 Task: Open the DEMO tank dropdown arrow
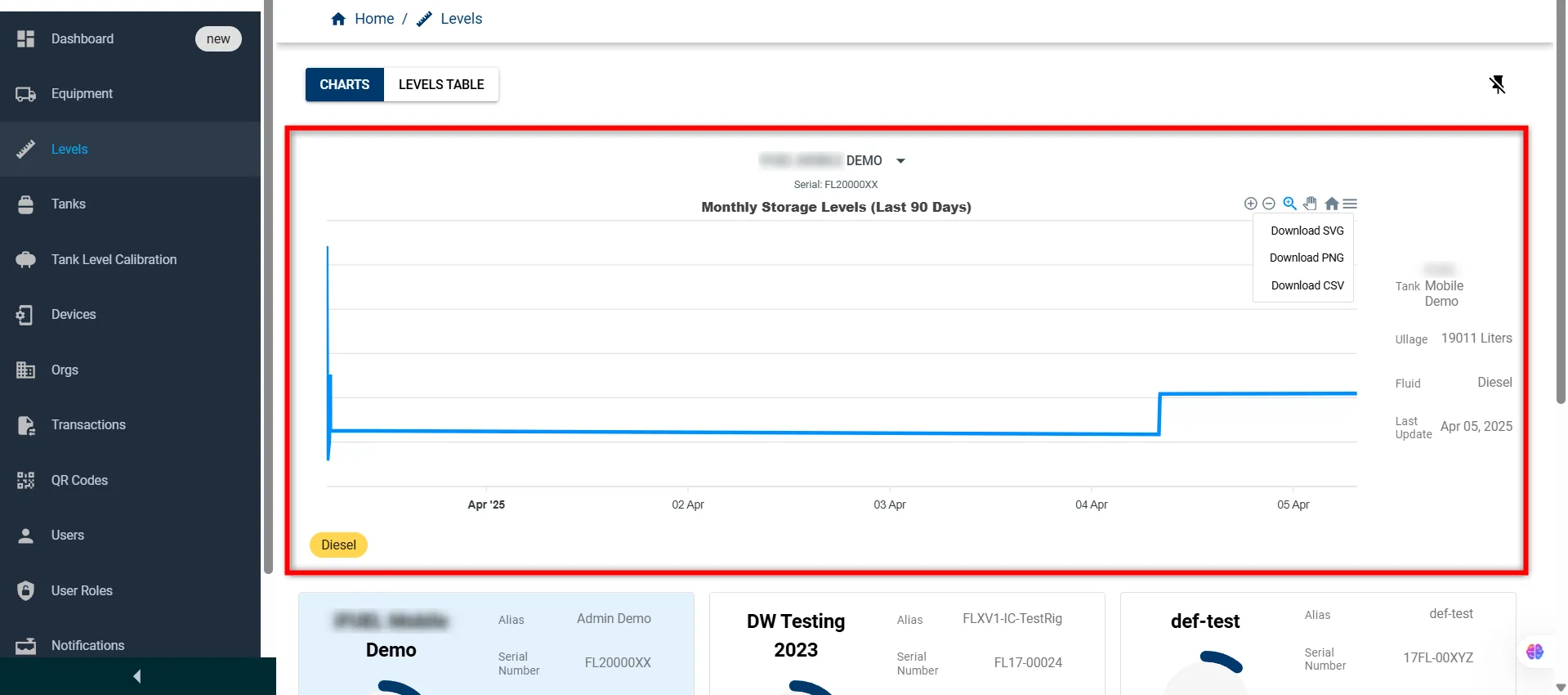pyautogui.click(x=900, y=161)
